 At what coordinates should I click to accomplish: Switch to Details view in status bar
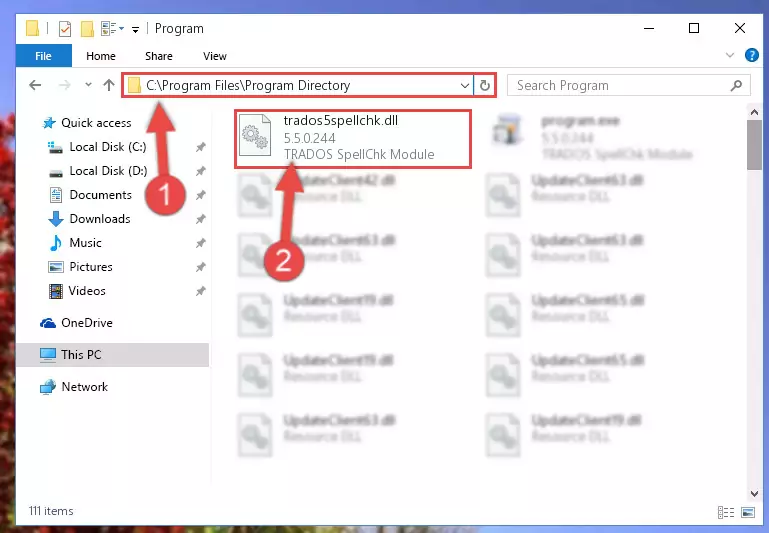point(726,512)
